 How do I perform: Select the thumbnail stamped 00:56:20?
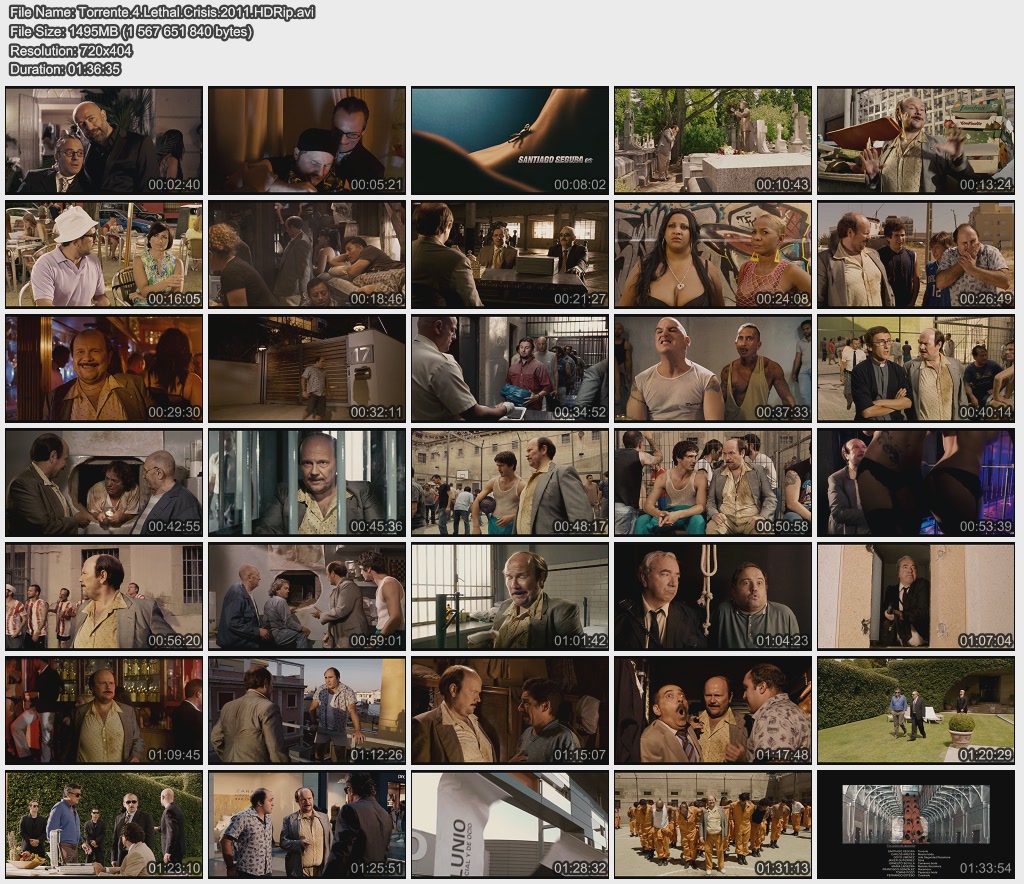pos(104,597)
